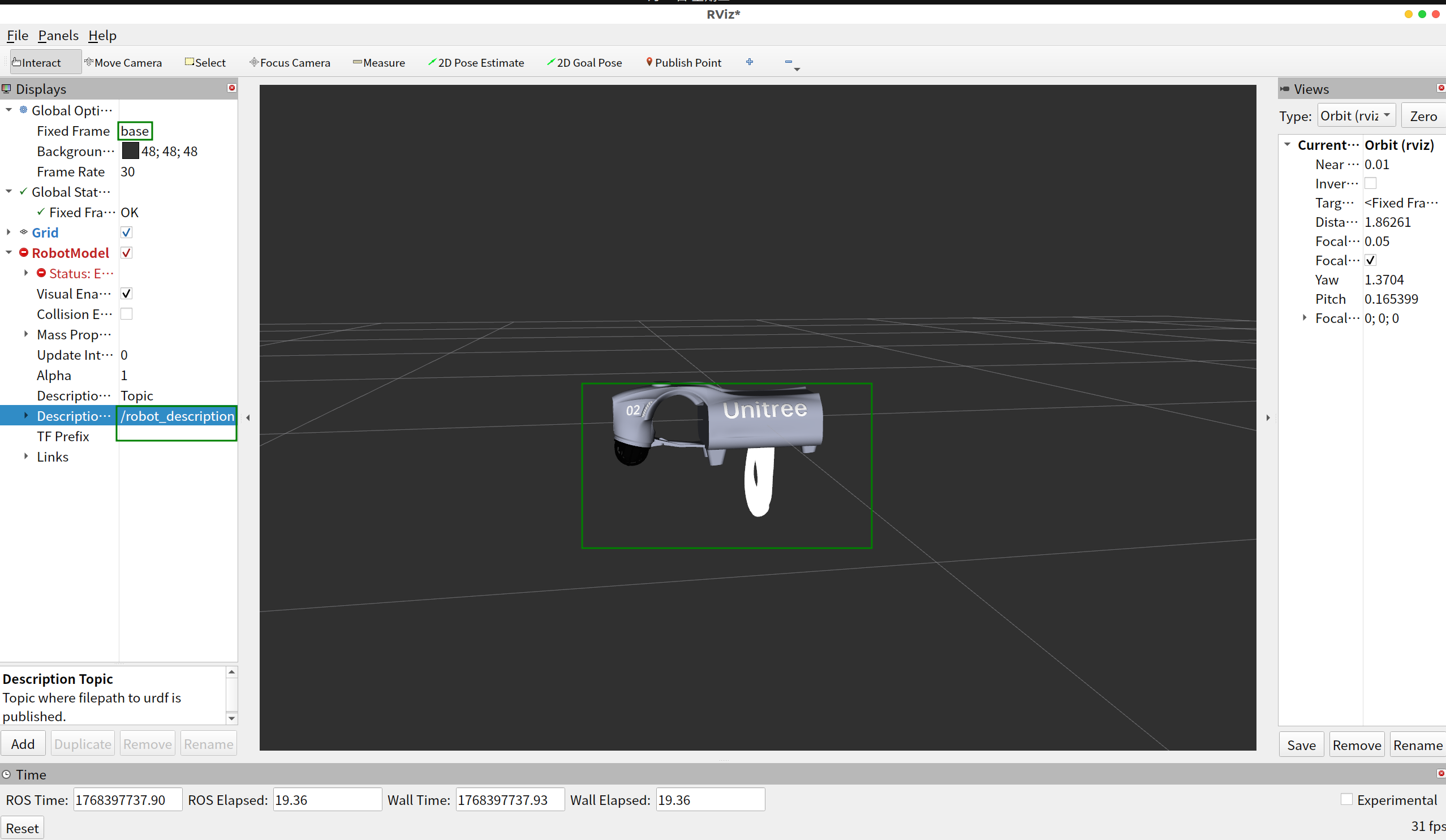Close the Displays panel
1446x840 pixels.
232,88
